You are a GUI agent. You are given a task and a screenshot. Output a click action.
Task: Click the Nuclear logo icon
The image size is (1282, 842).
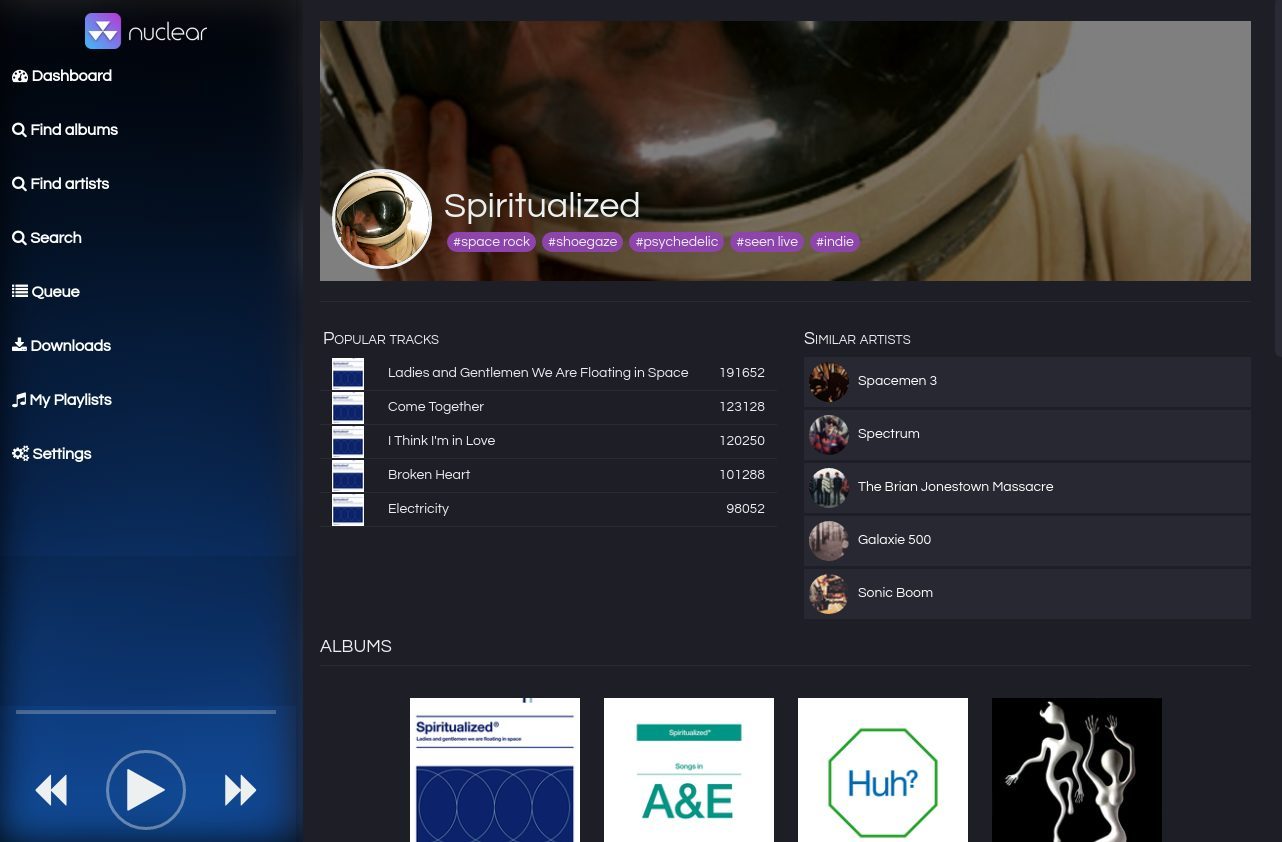tap(103, 31)
